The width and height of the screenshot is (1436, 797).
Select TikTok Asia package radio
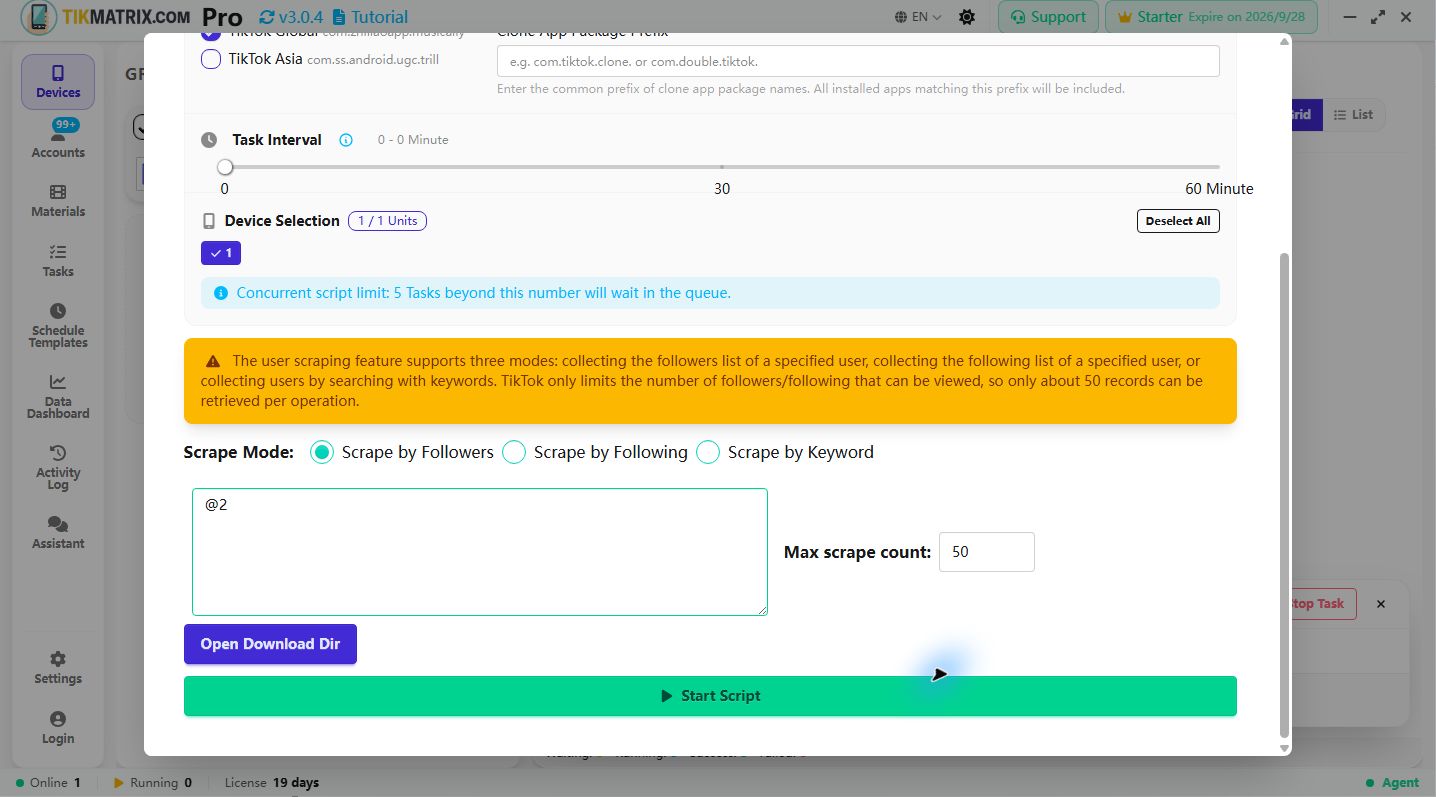click(211, 59)
